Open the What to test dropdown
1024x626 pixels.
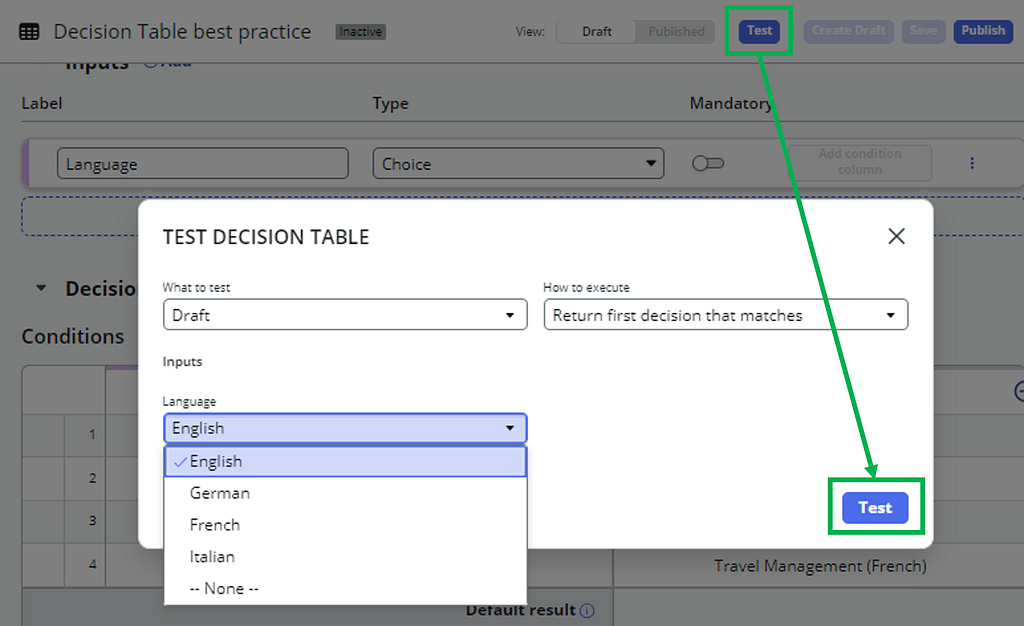pyautogui.click(x=345, y=315)
